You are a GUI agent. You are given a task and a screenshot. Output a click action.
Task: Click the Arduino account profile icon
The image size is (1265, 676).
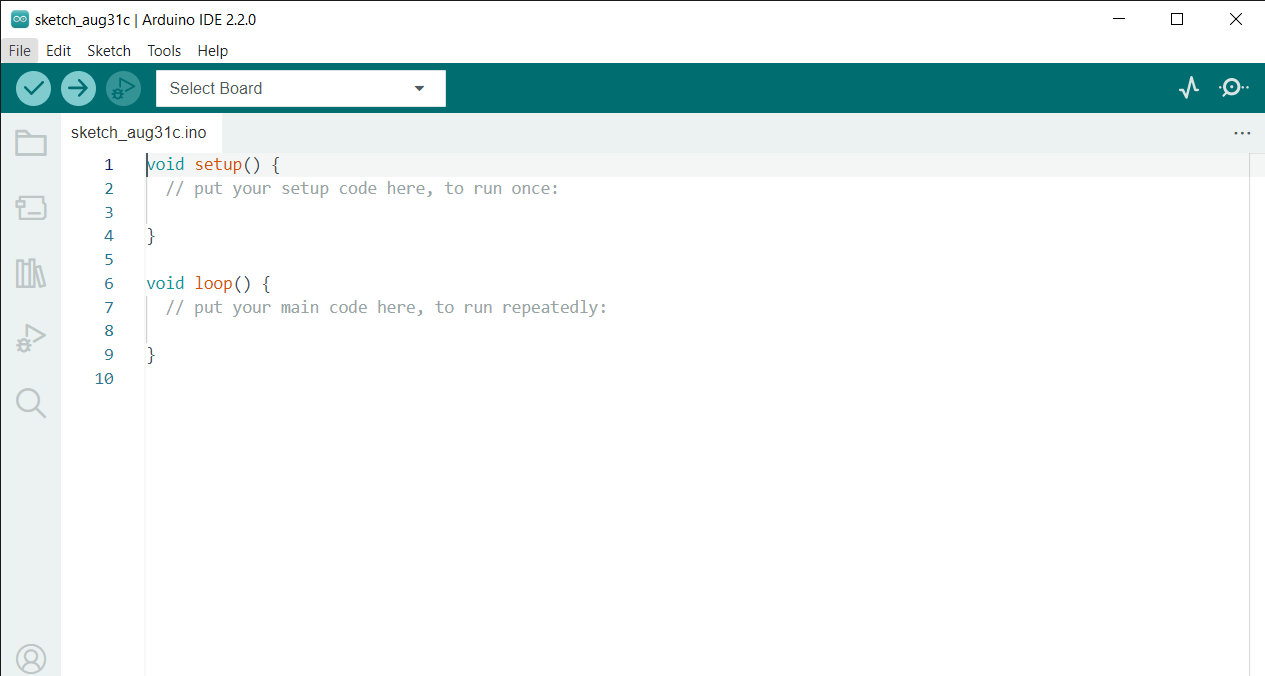[30, 658]
